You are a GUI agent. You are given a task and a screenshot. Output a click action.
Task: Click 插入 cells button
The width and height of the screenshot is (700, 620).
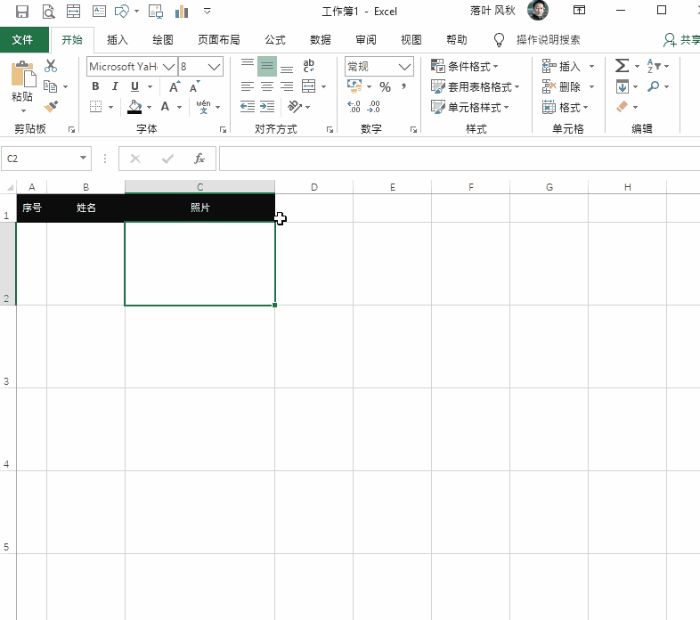pos(562,66)
